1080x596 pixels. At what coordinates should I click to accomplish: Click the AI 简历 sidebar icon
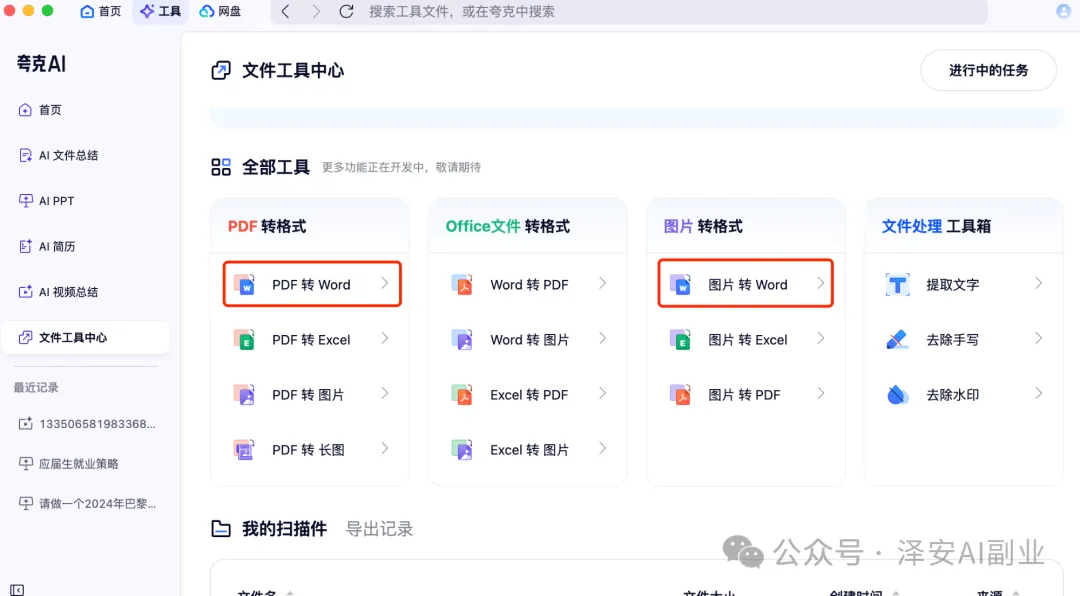[x=25, y=246]
